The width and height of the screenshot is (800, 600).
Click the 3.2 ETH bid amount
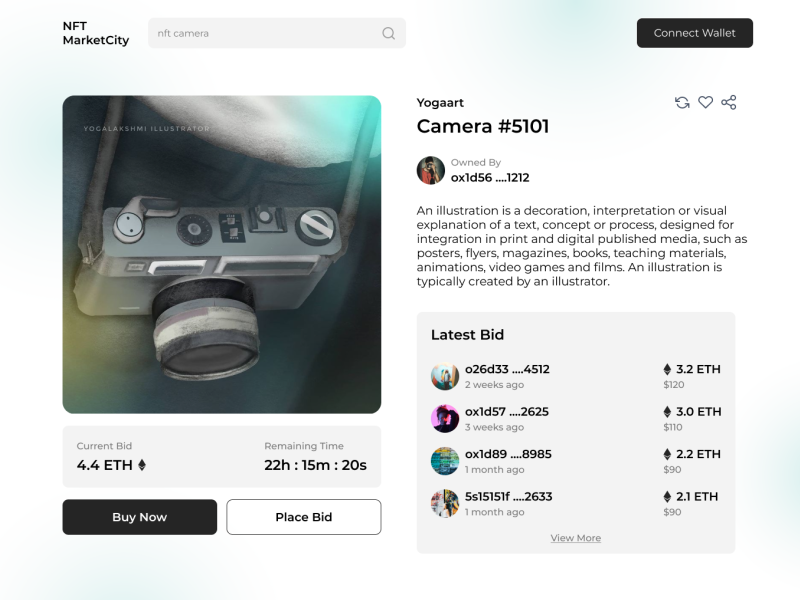click(x=697, y=369)
